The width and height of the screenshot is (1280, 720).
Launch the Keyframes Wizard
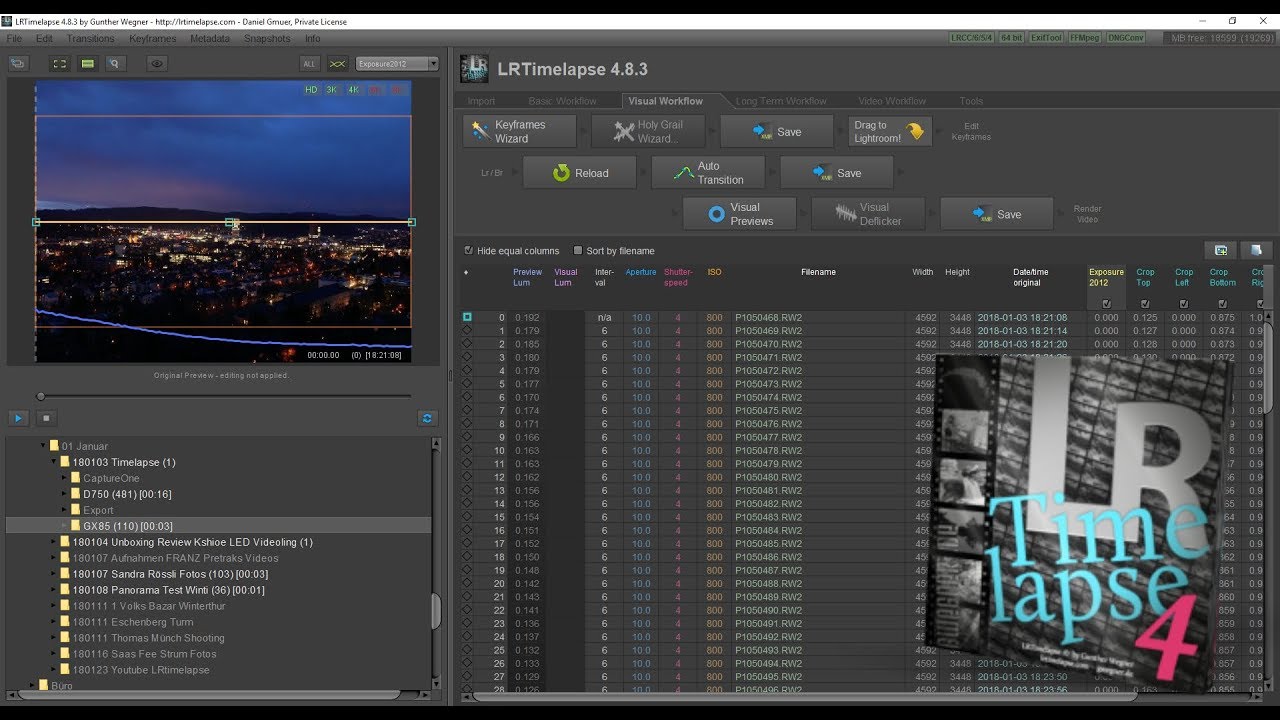(520, 132)
